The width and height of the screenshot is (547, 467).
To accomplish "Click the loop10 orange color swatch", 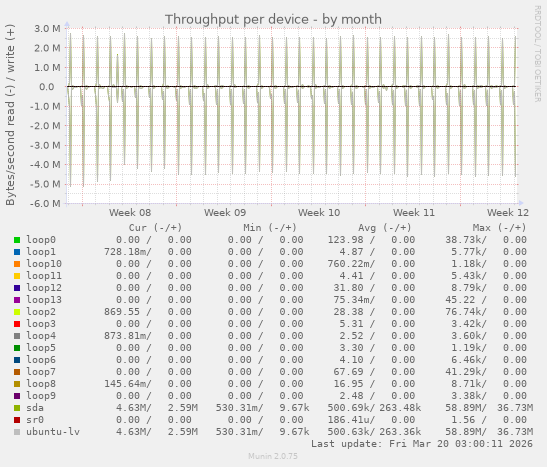I will [x=17, y=264].
